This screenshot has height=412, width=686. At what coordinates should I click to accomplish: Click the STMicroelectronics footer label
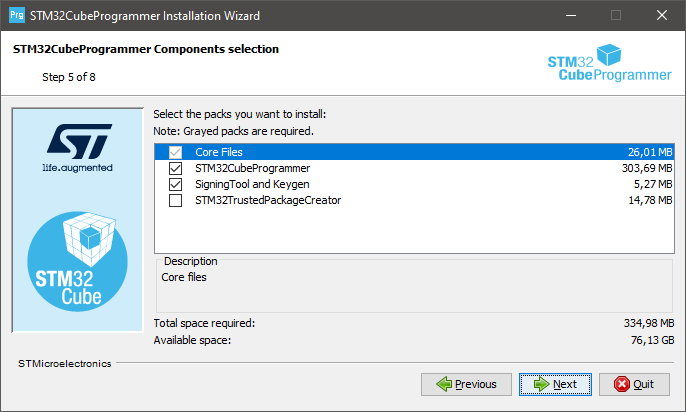click(65, 363)
